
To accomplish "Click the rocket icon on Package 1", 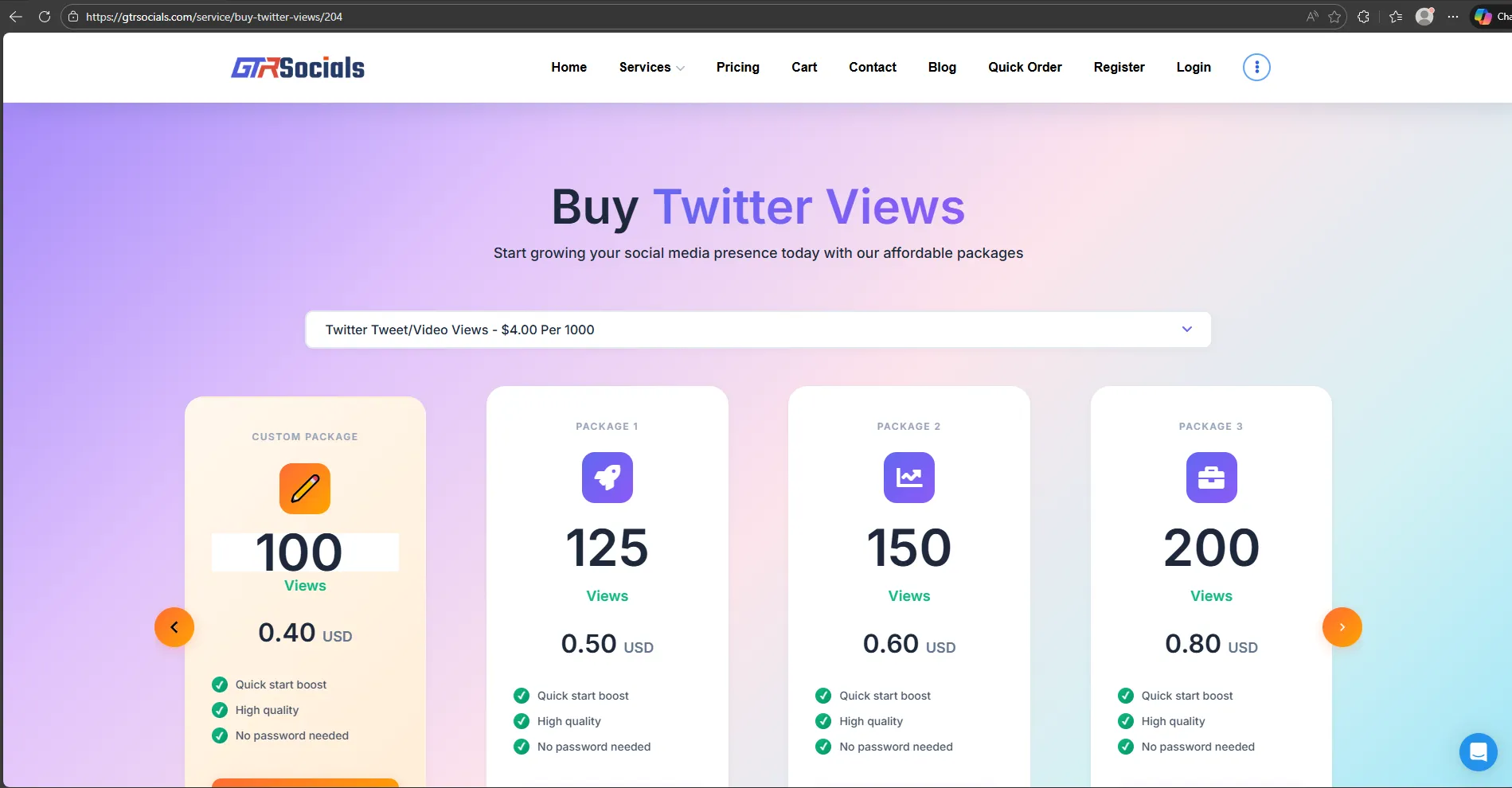I will coord(607,478).
